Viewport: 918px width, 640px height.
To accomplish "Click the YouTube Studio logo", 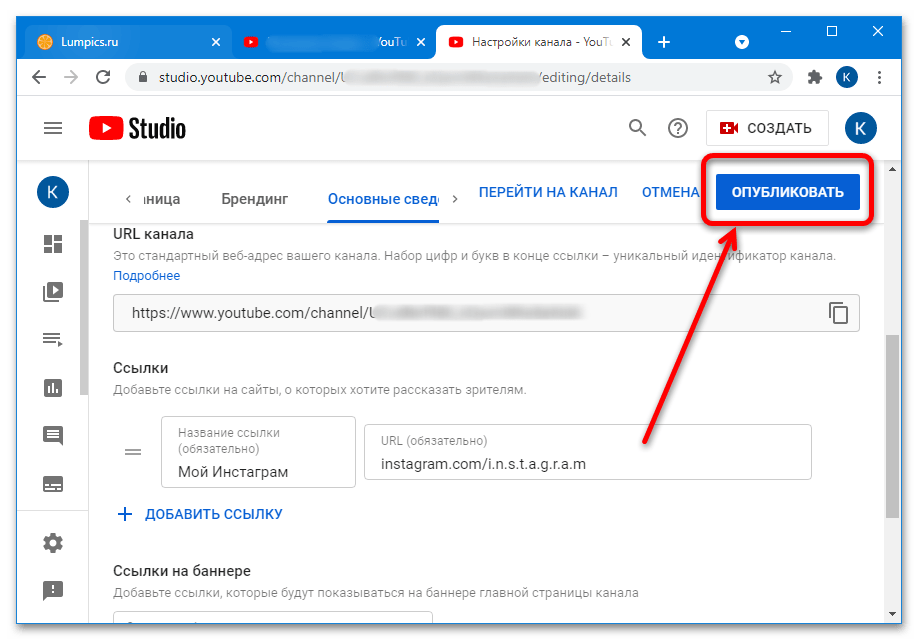I will tap(137, 128).
